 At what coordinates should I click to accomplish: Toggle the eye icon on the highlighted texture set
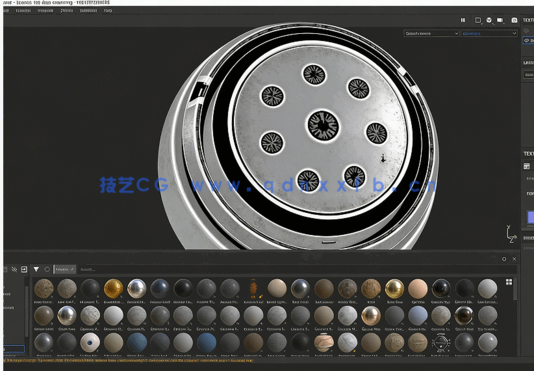527,41
